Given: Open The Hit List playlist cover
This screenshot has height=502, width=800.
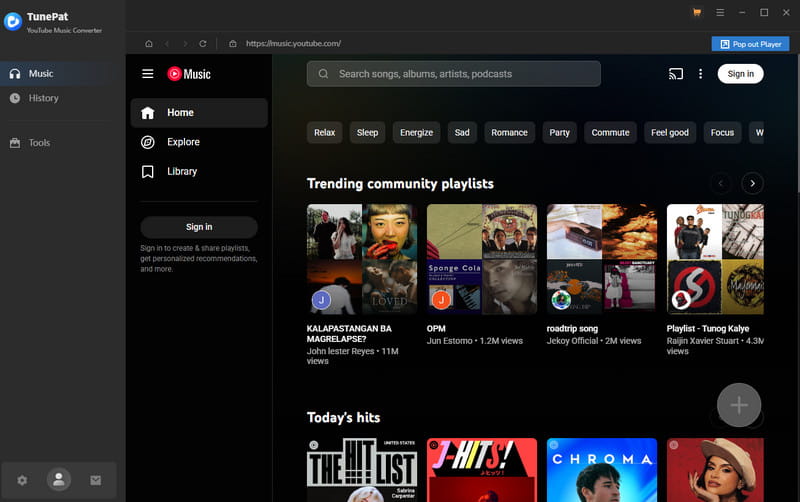Looking at the screenshot, I should pyautogui.click(x=362, y=470).
